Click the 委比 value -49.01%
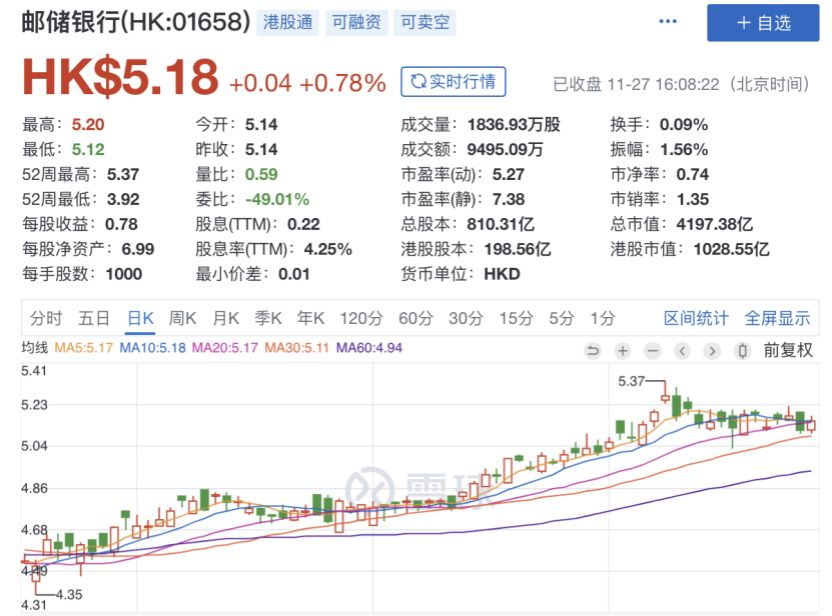The width and height of the screenshot is (832, 616). coord(278,199)
